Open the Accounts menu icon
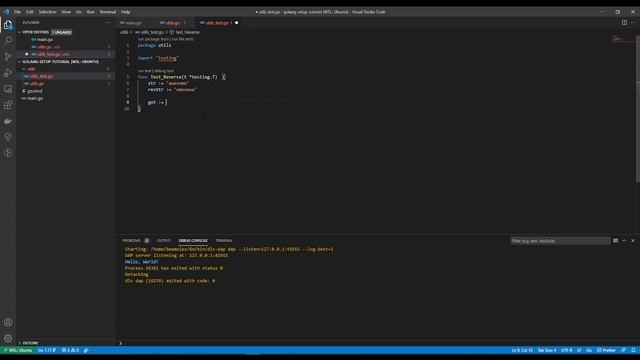The width and height of the screenshot is (640, 360). 8,322
